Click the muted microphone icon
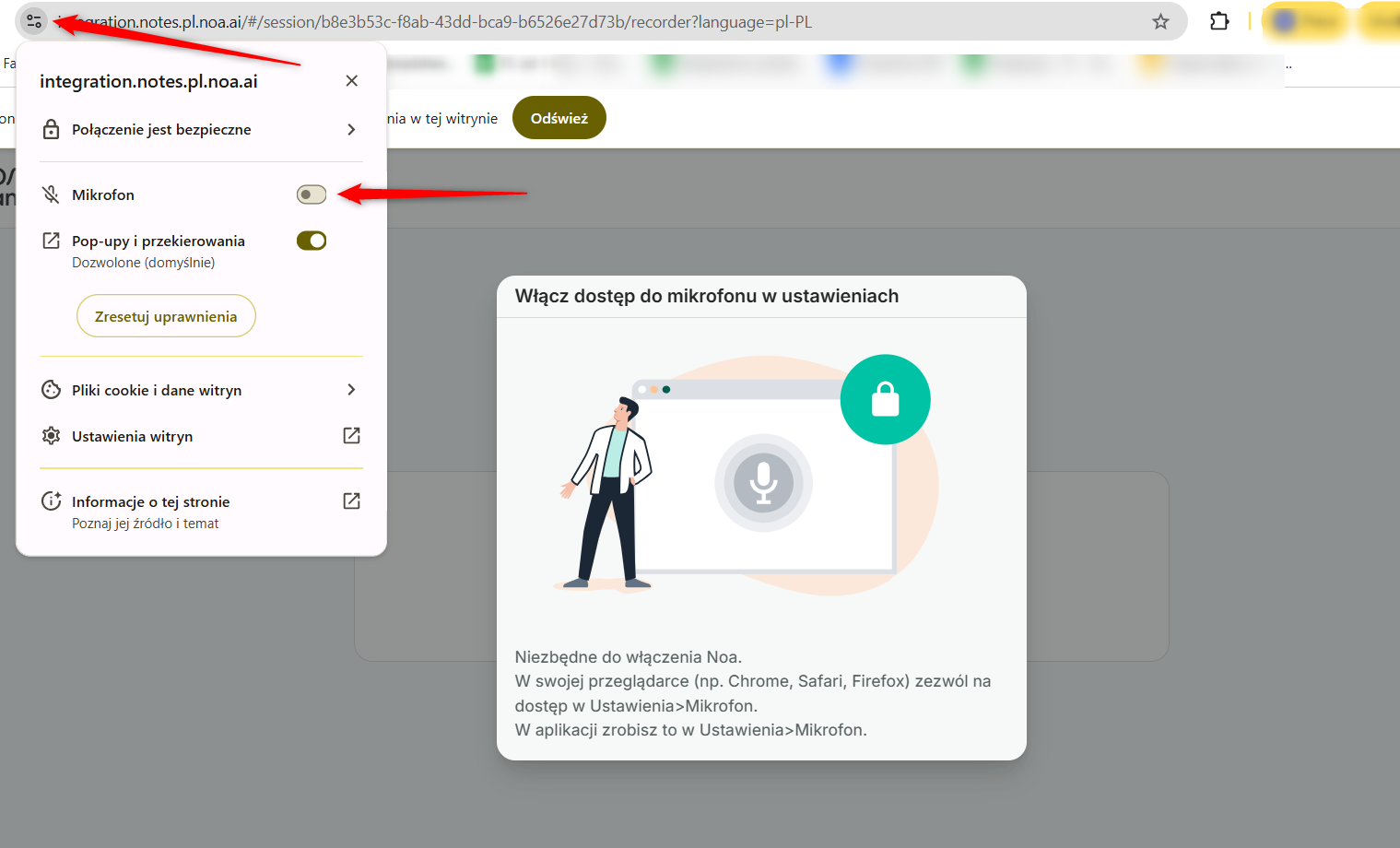 pos(52,194)
